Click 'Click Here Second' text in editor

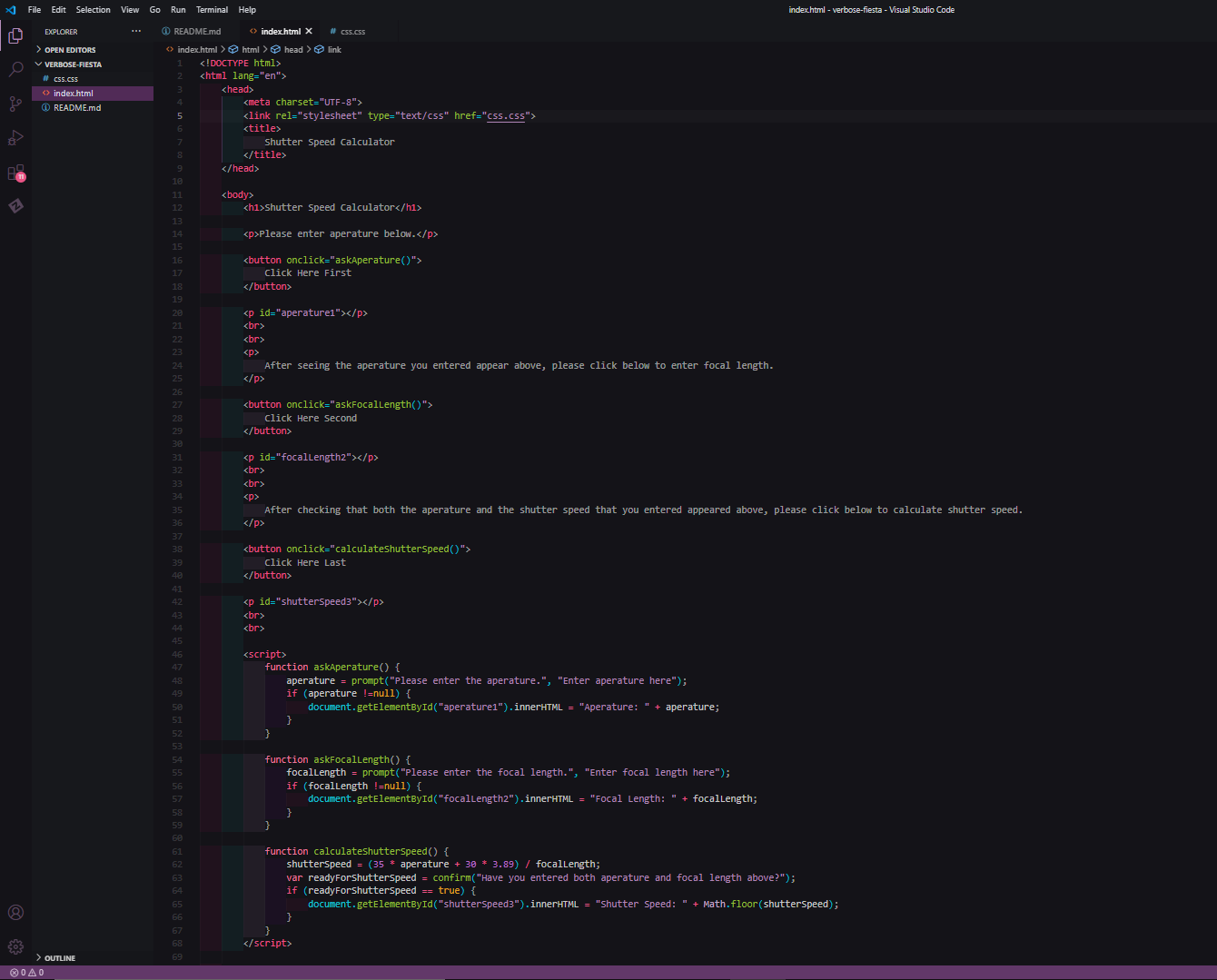(311, 419)
